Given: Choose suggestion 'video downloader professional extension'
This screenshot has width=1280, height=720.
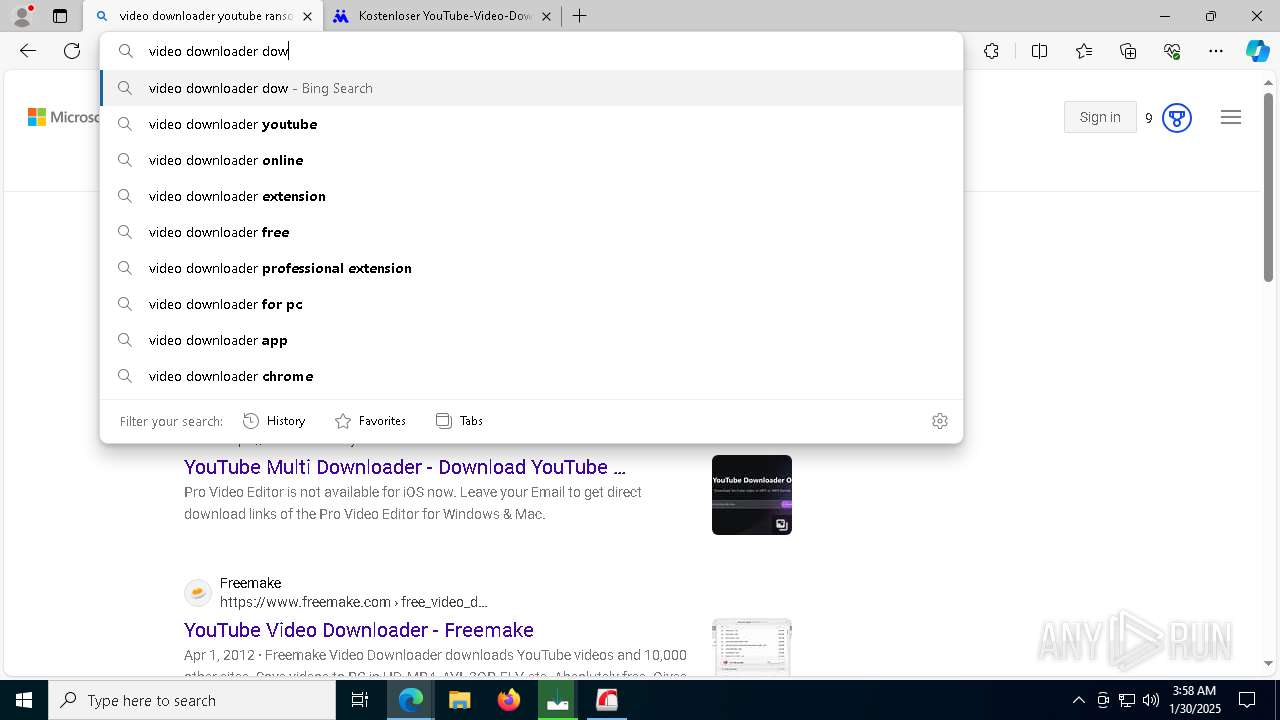Looking at the screenshot, I should pyautogui.click(x=531, y=268).
